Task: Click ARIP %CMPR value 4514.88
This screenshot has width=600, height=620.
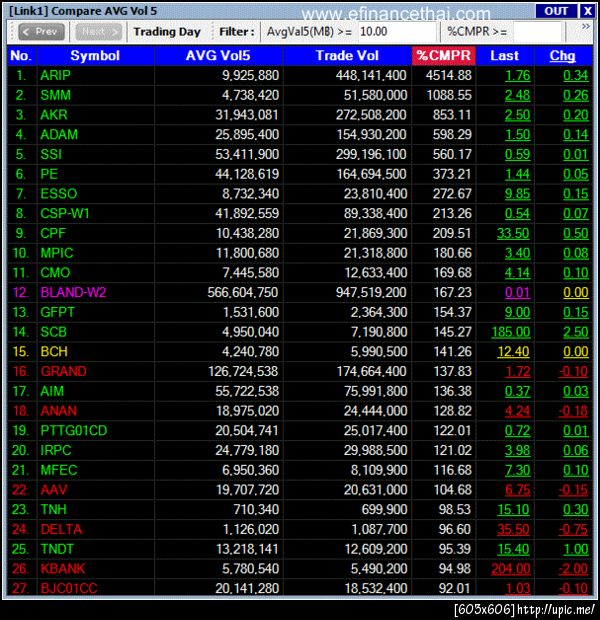Action: click(x=449, y=75)
